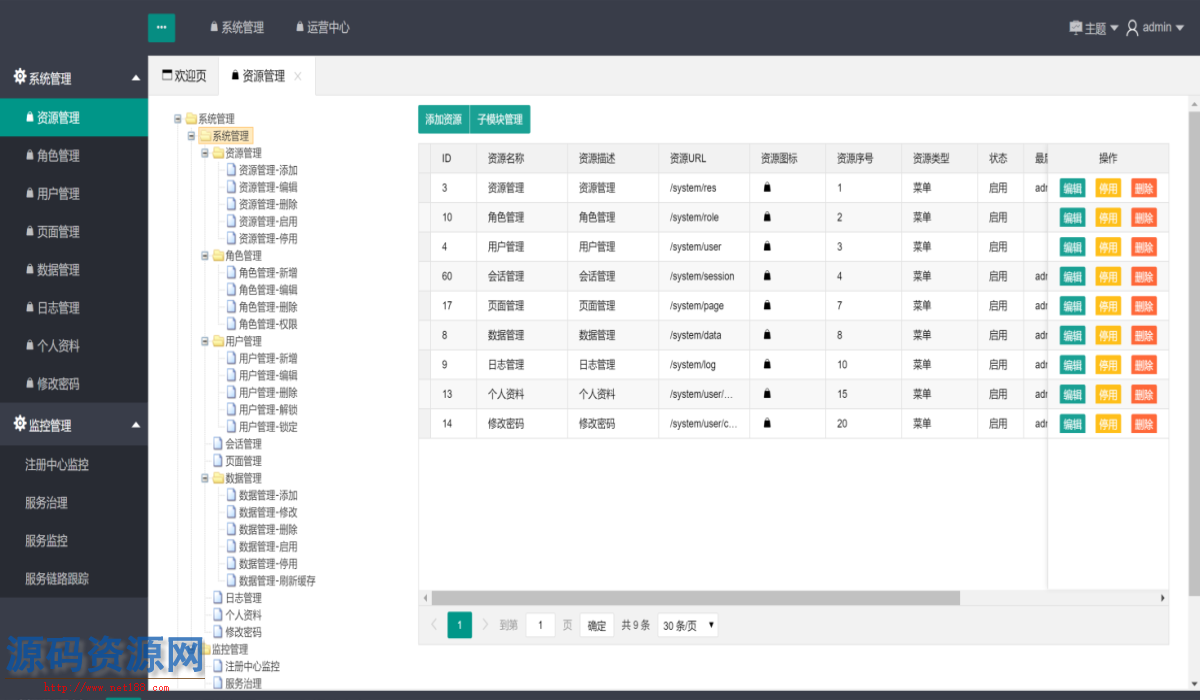This screenshot has height=700, width=1200.
Task: Delete the 用户管理 table row
Action: [1144, 247]
